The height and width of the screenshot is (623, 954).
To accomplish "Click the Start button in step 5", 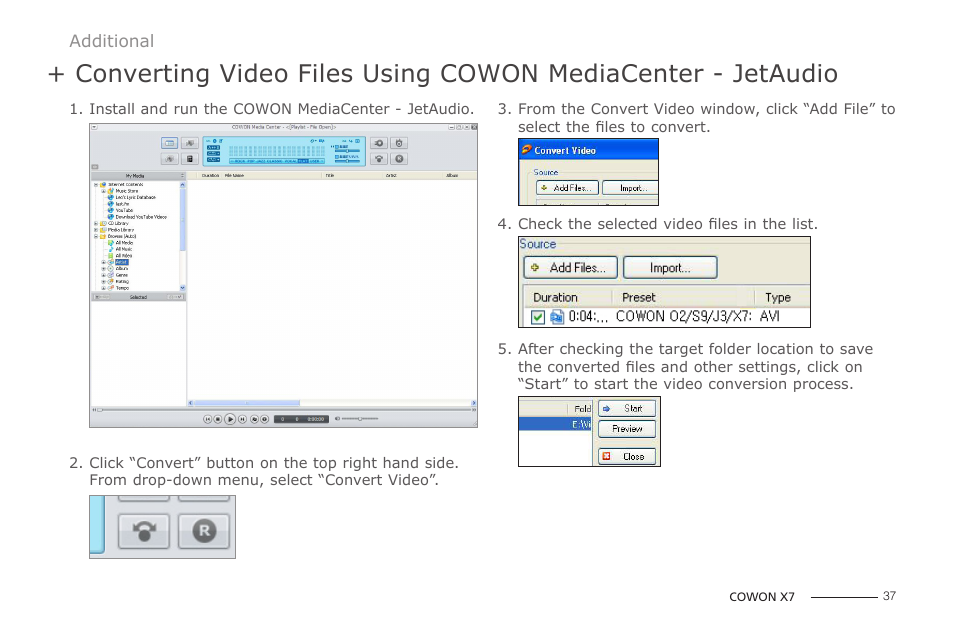I will pos(627,409).
